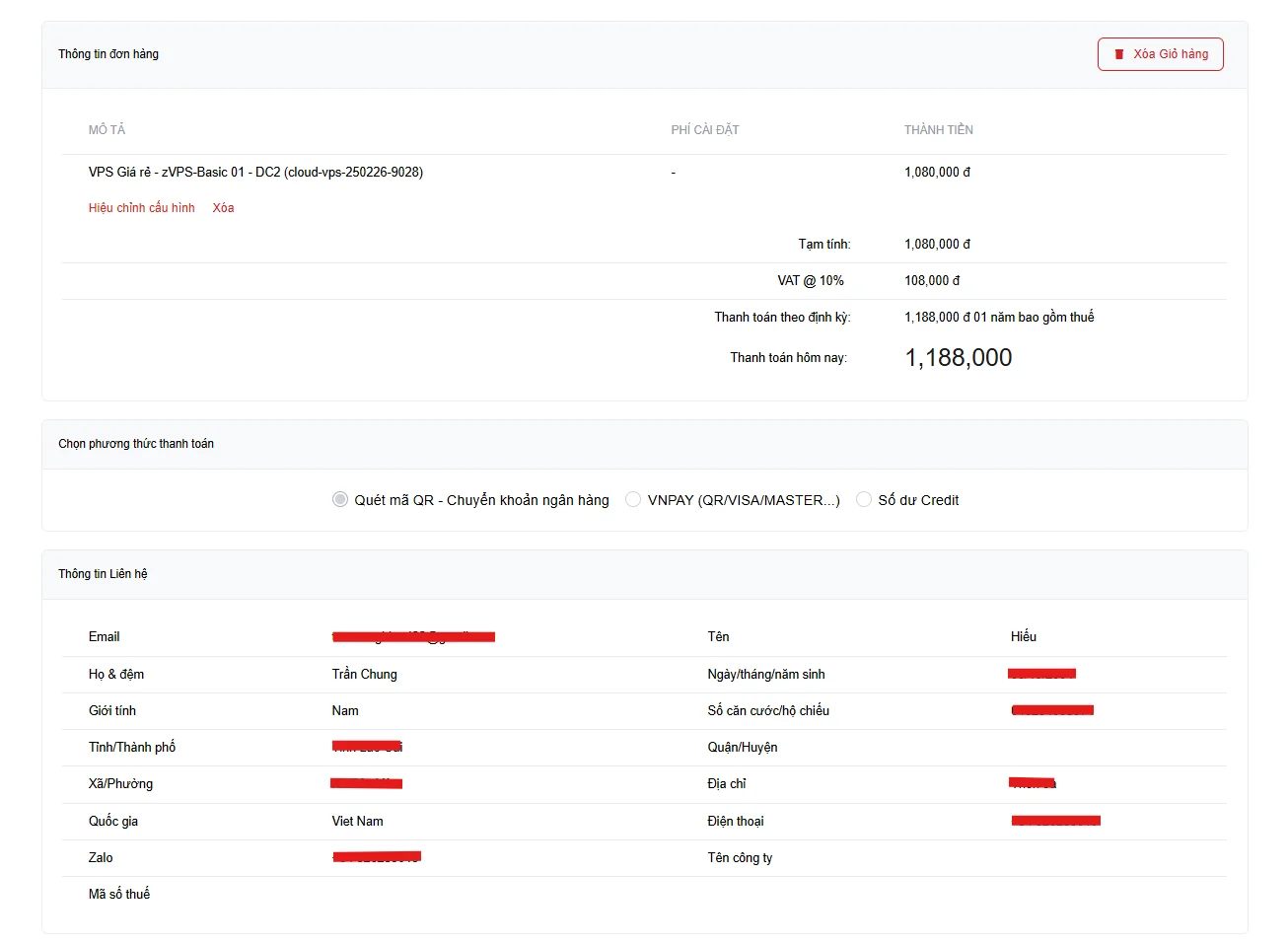Select Quét mã QR bank transfer option
The height and width of the screenshot is (945, 1288).
click(x=340, y=500)
